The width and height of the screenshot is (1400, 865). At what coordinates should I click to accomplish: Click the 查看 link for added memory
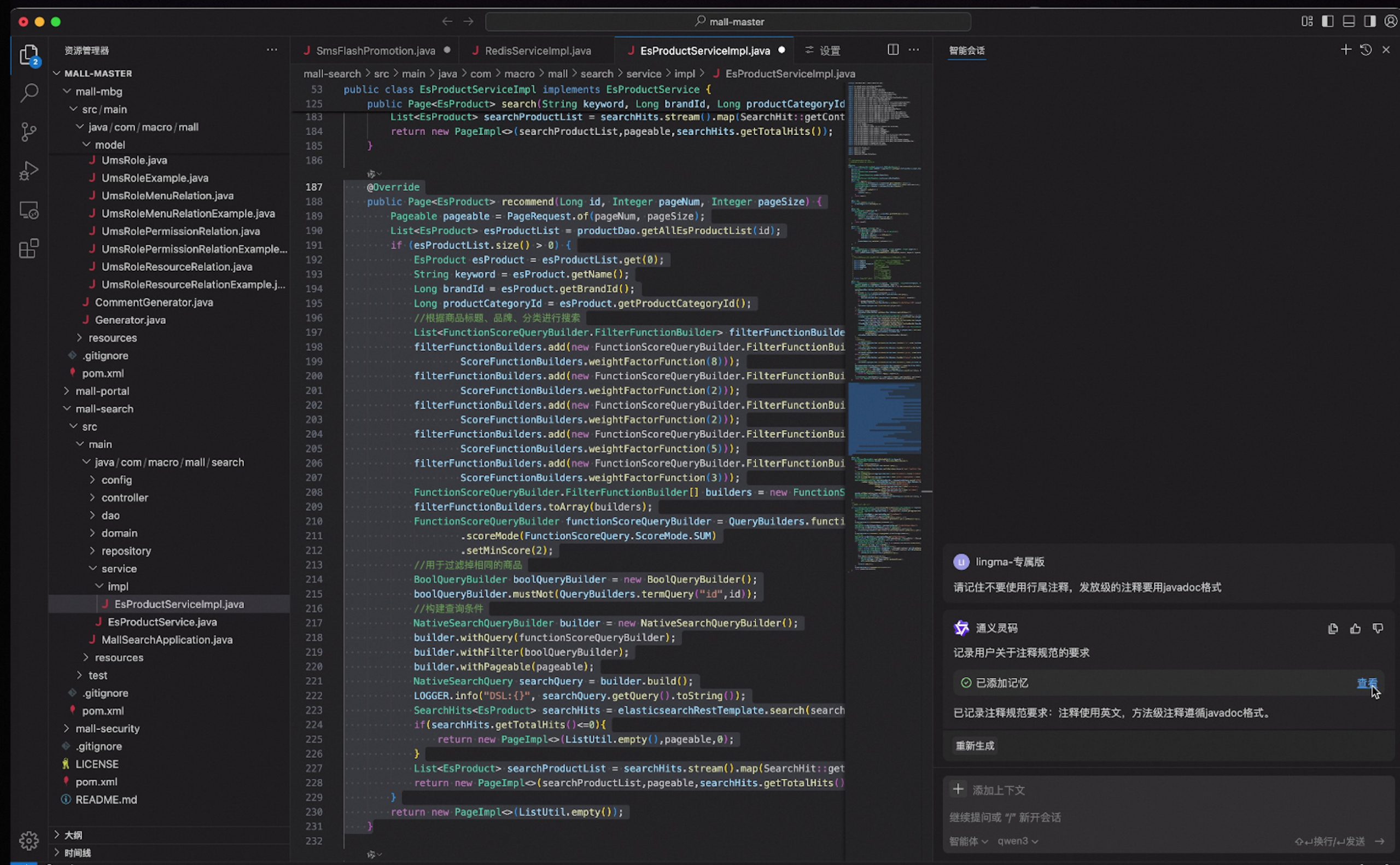(x=1366, y=683)
